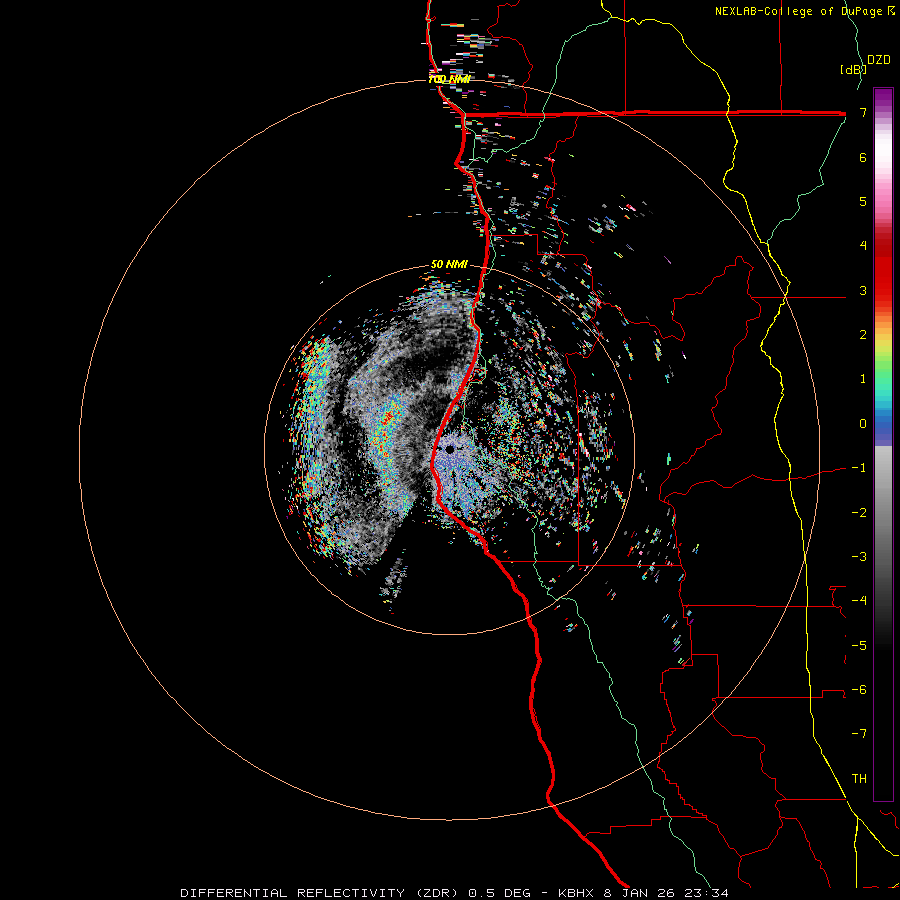The image size is (900, 900).
Task: Click the "[dB]" unit label
Action: [853, 69]
